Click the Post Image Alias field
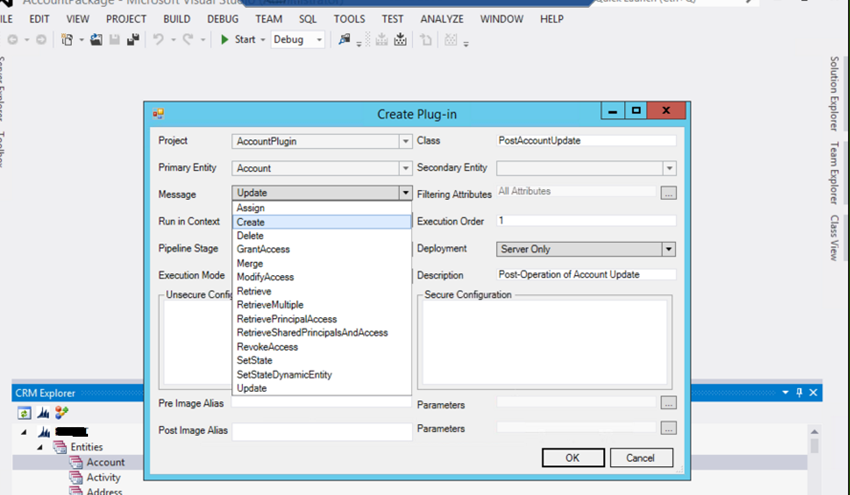Screen dimensions: 850x495 click(x=322, y=432)
